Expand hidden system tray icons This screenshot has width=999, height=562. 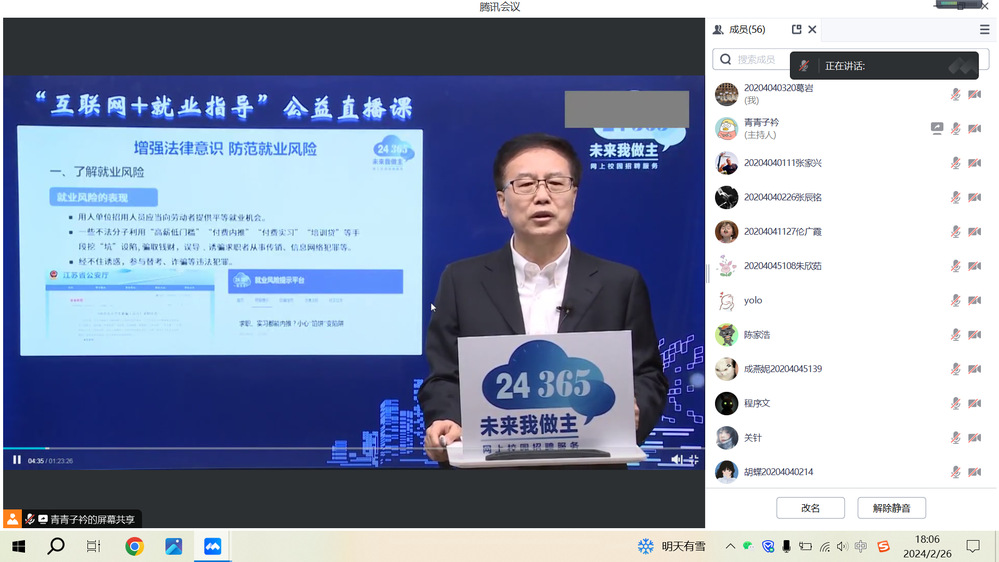pyautogui.click(x=730, y=546)
